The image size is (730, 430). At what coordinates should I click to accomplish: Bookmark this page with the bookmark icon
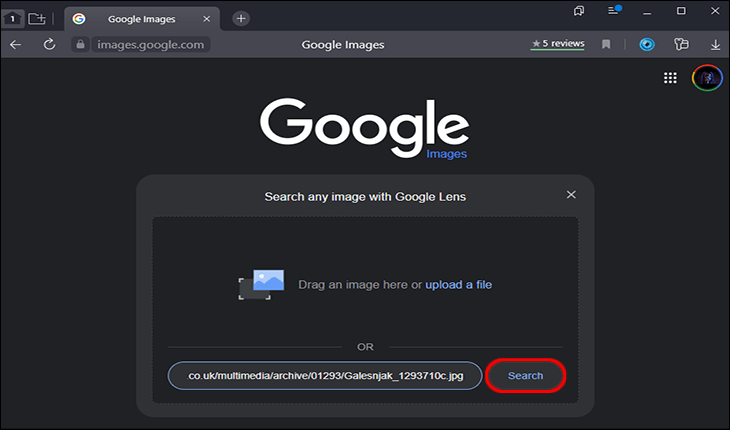click(x=606, y=44)
